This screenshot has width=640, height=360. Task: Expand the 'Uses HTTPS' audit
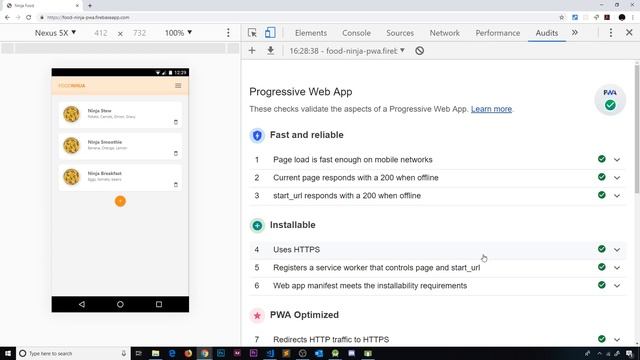617,249
